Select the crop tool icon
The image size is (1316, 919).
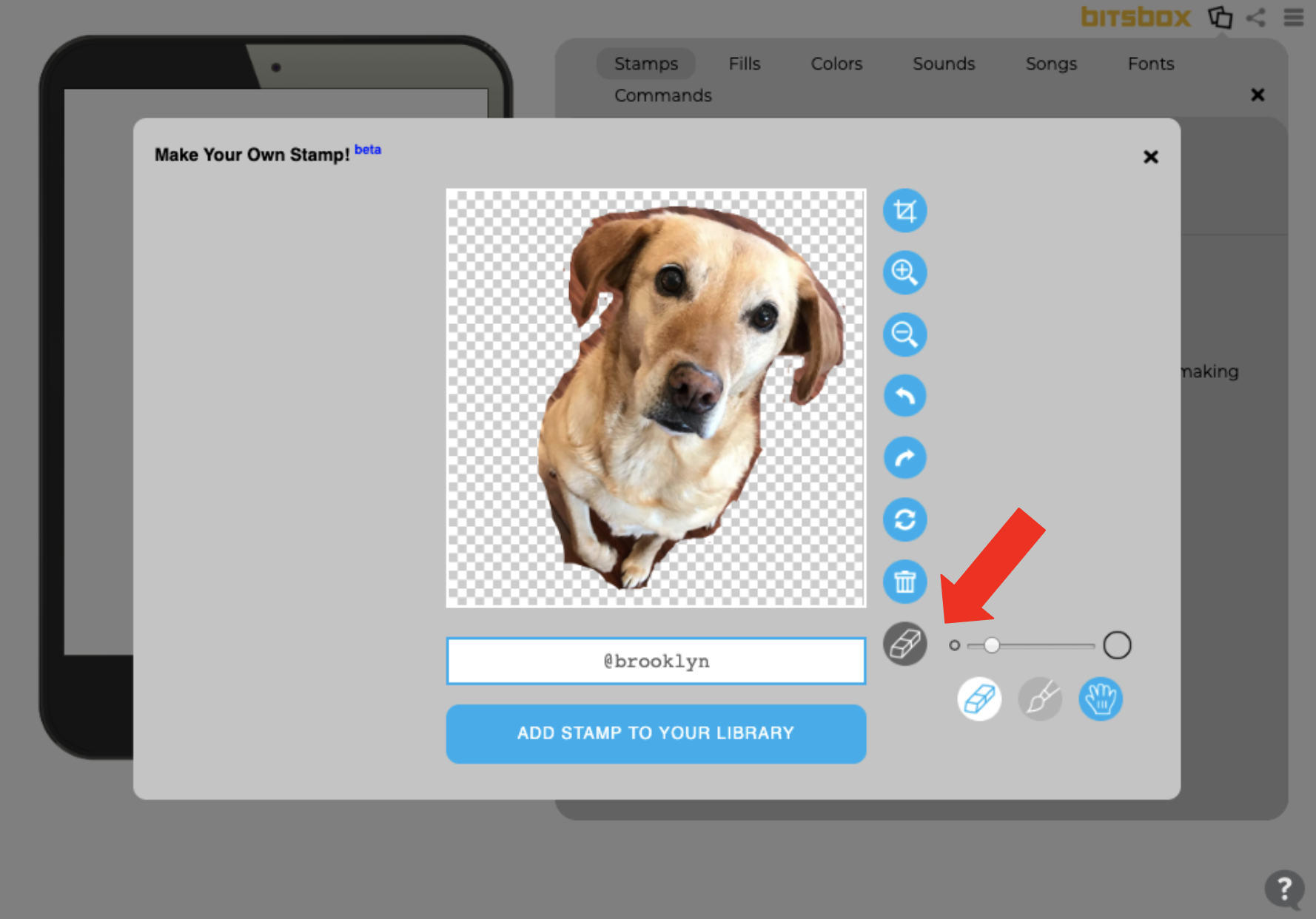point(904,211)
